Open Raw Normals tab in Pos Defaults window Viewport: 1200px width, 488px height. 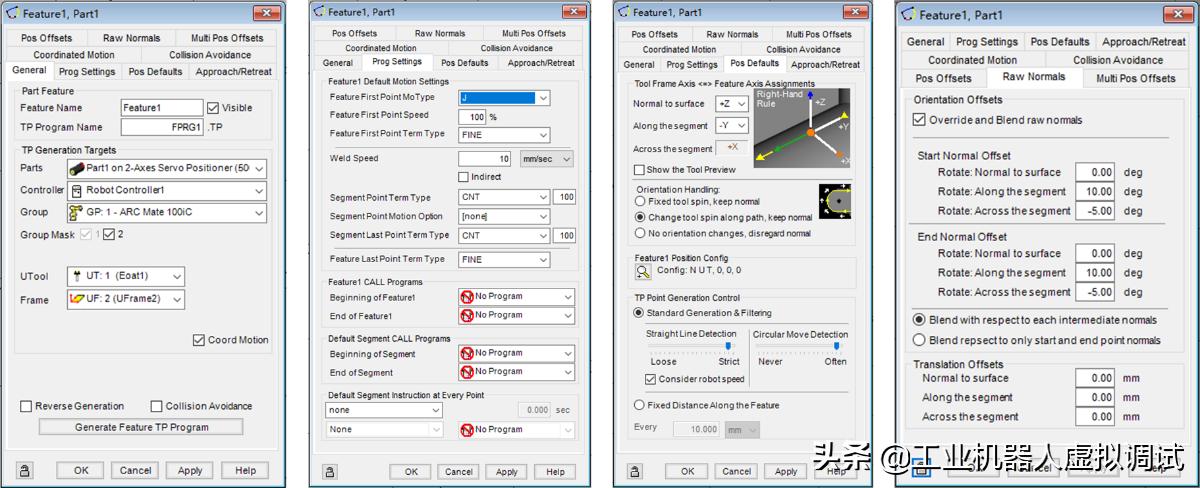click(x=732, y=34)
